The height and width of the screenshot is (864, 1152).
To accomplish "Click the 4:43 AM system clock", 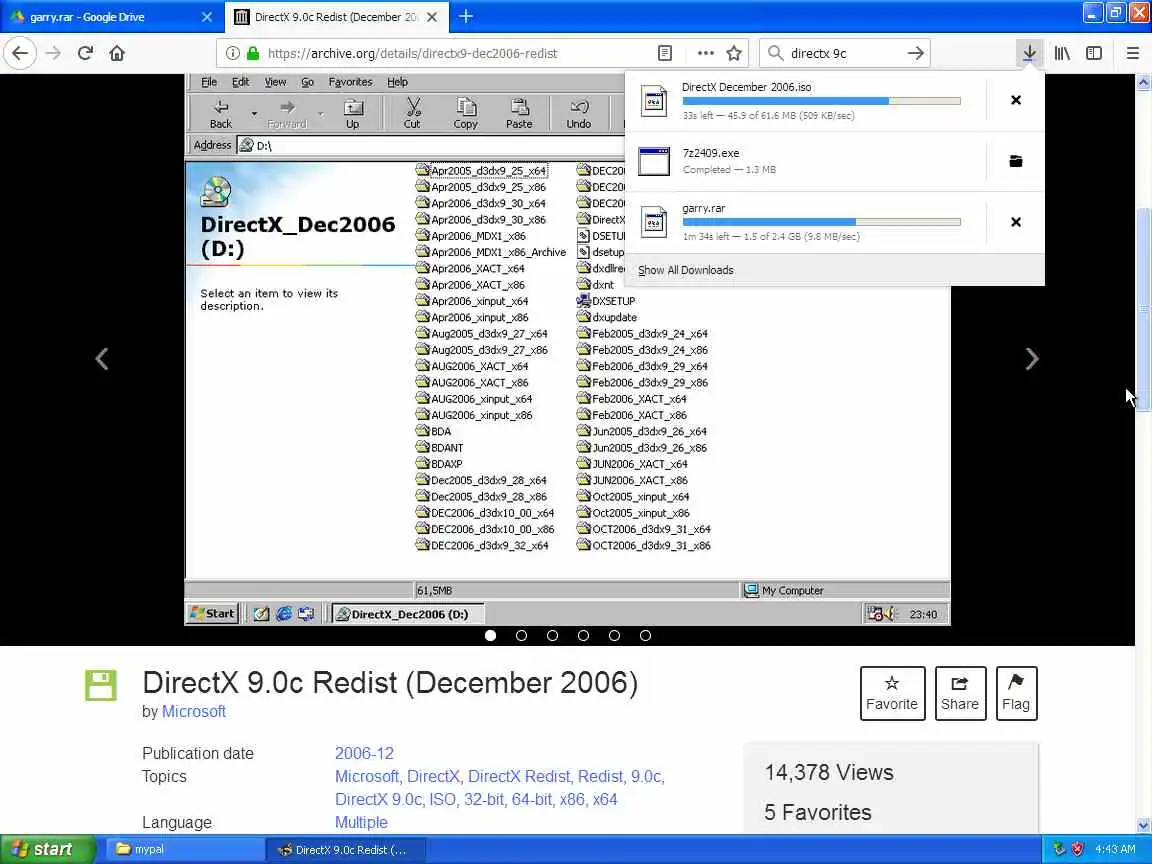I will (1115, 849).
